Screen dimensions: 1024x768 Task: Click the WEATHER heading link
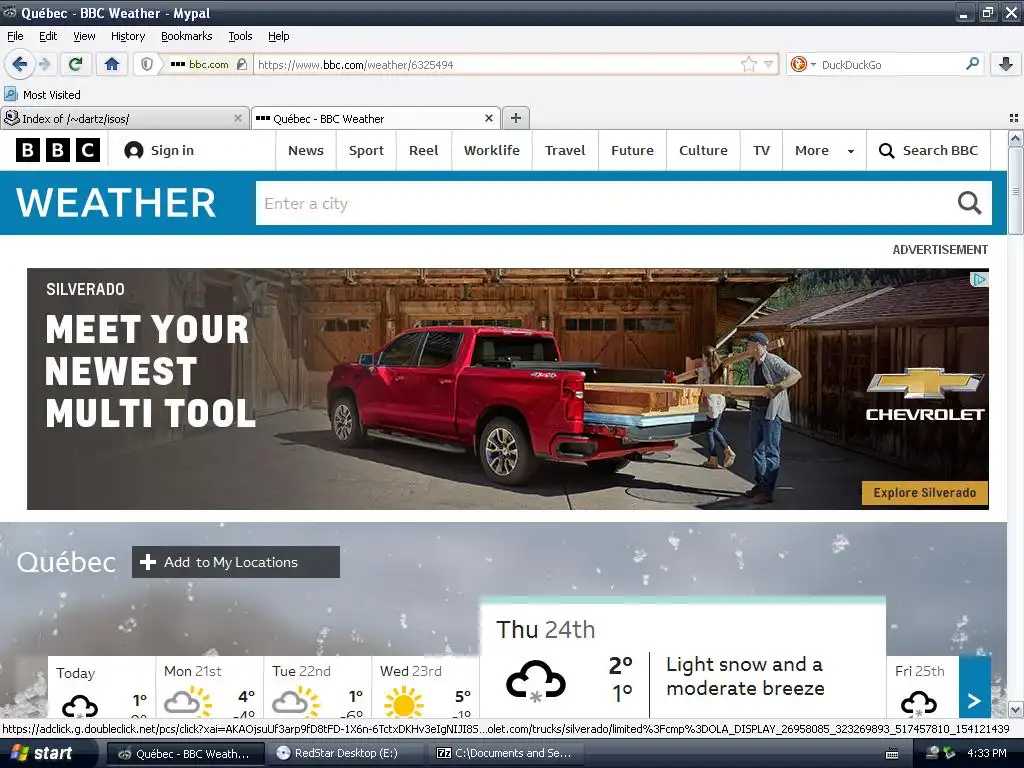tap(116, 202)
